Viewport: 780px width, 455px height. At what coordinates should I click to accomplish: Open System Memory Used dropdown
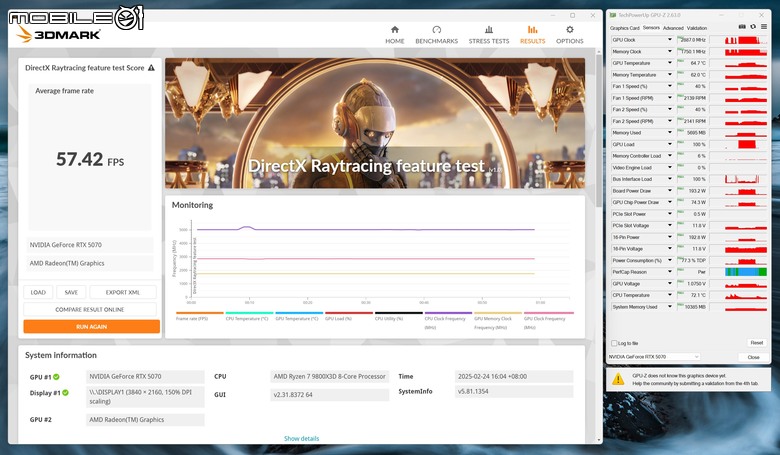click(670, 307)
